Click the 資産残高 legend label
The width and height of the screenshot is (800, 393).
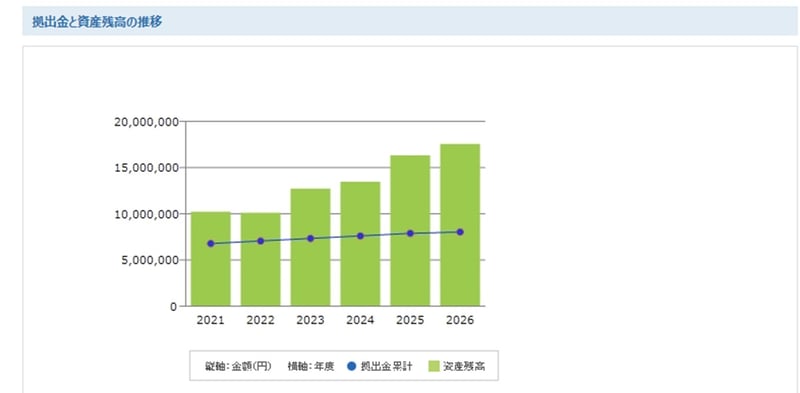(x=464, y=366)
